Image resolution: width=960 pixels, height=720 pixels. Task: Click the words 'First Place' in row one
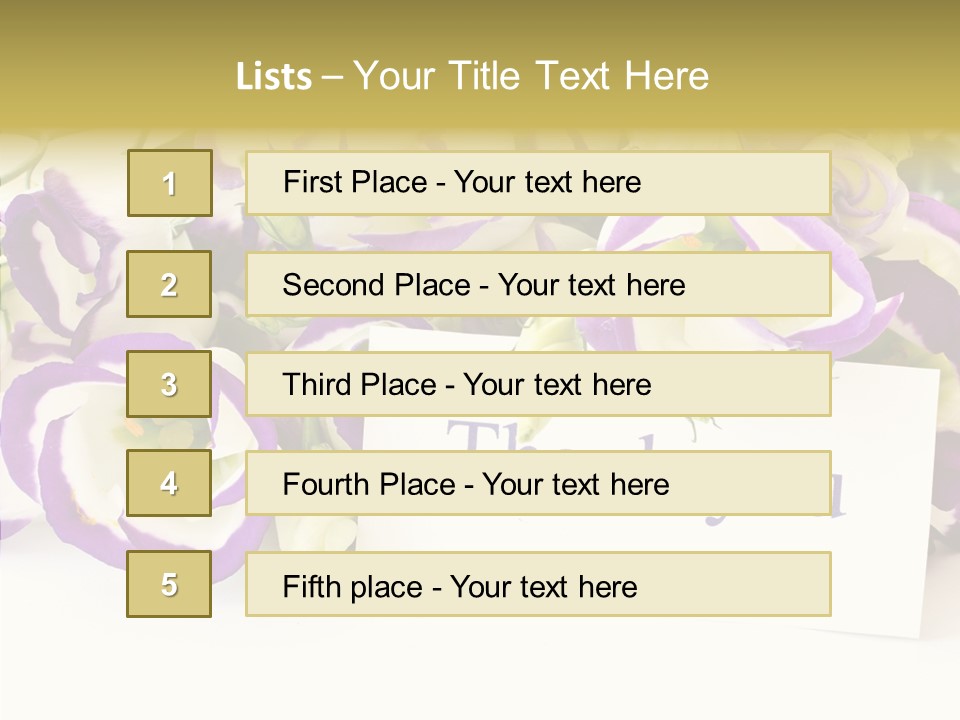[x=355, y=182]
